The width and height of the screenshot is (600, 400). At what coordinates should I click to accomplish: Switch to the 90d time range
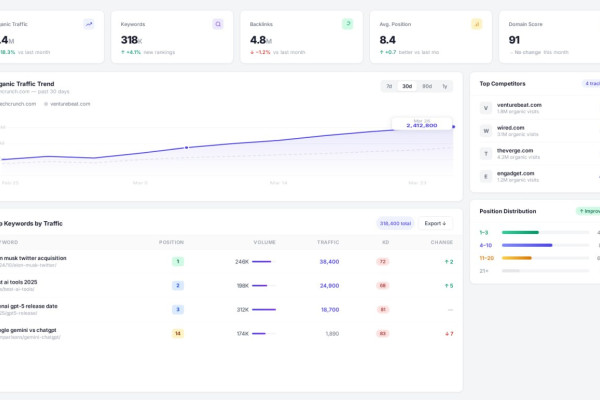point(427,86)
